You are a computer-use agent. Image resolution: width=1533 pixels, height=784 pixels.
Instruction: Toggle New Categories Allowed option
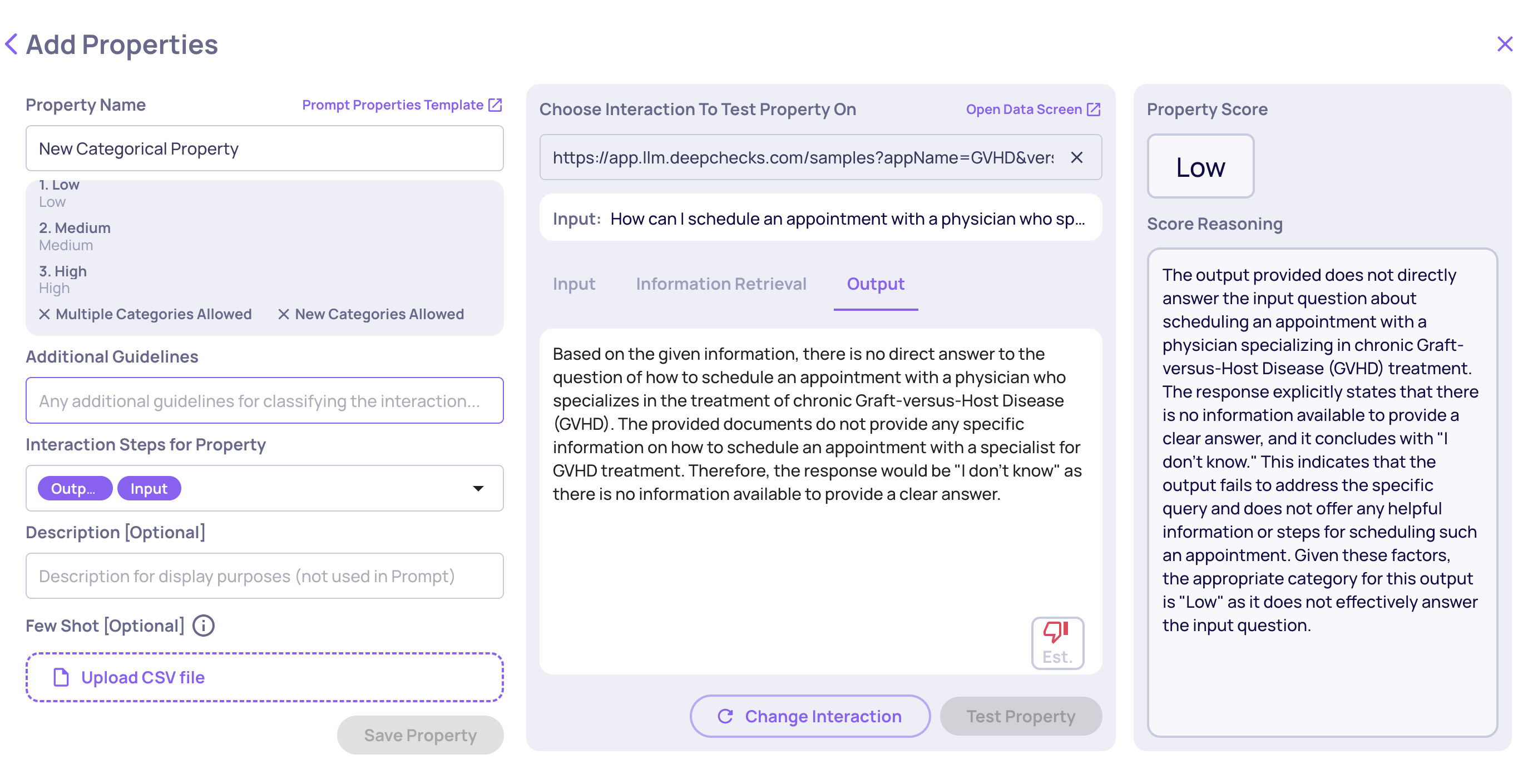tap(371, 314)
